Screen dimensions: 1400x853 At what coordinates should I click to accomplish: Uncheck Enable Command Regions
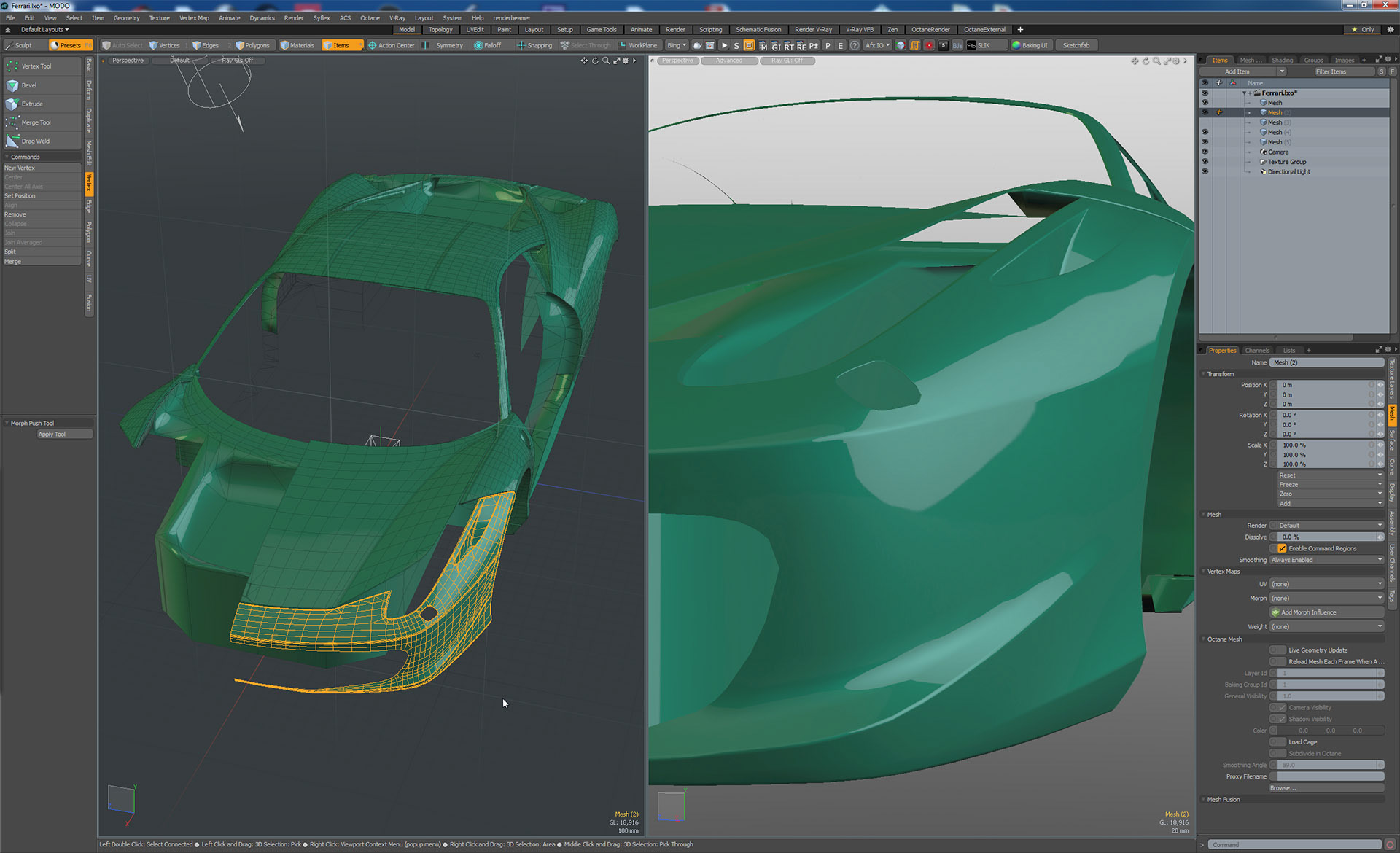[1282, 548]
